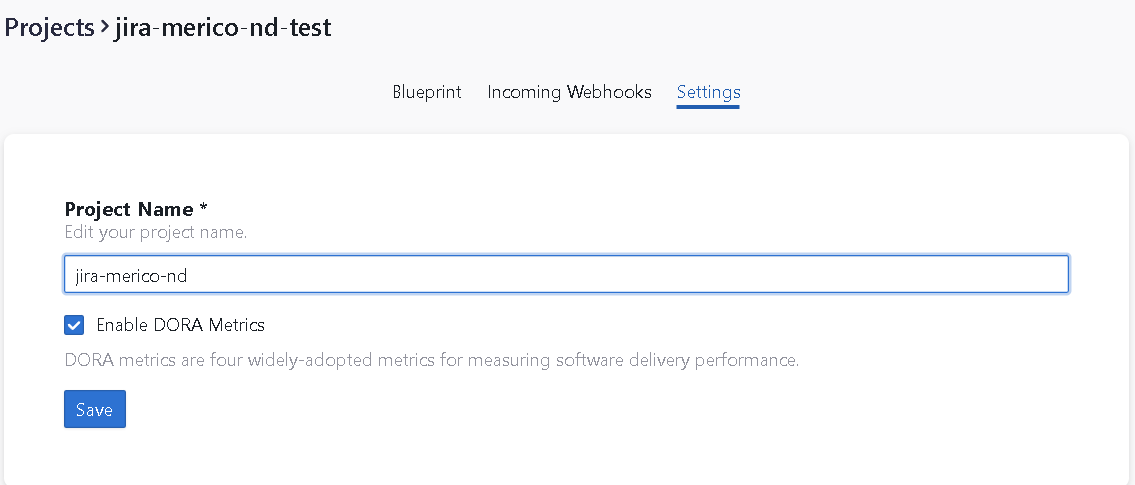Click the Enable DORA Metrics label text
The height and width of the screenshot is (485, 1135).
pyautogui.click(x=180, y=325)
